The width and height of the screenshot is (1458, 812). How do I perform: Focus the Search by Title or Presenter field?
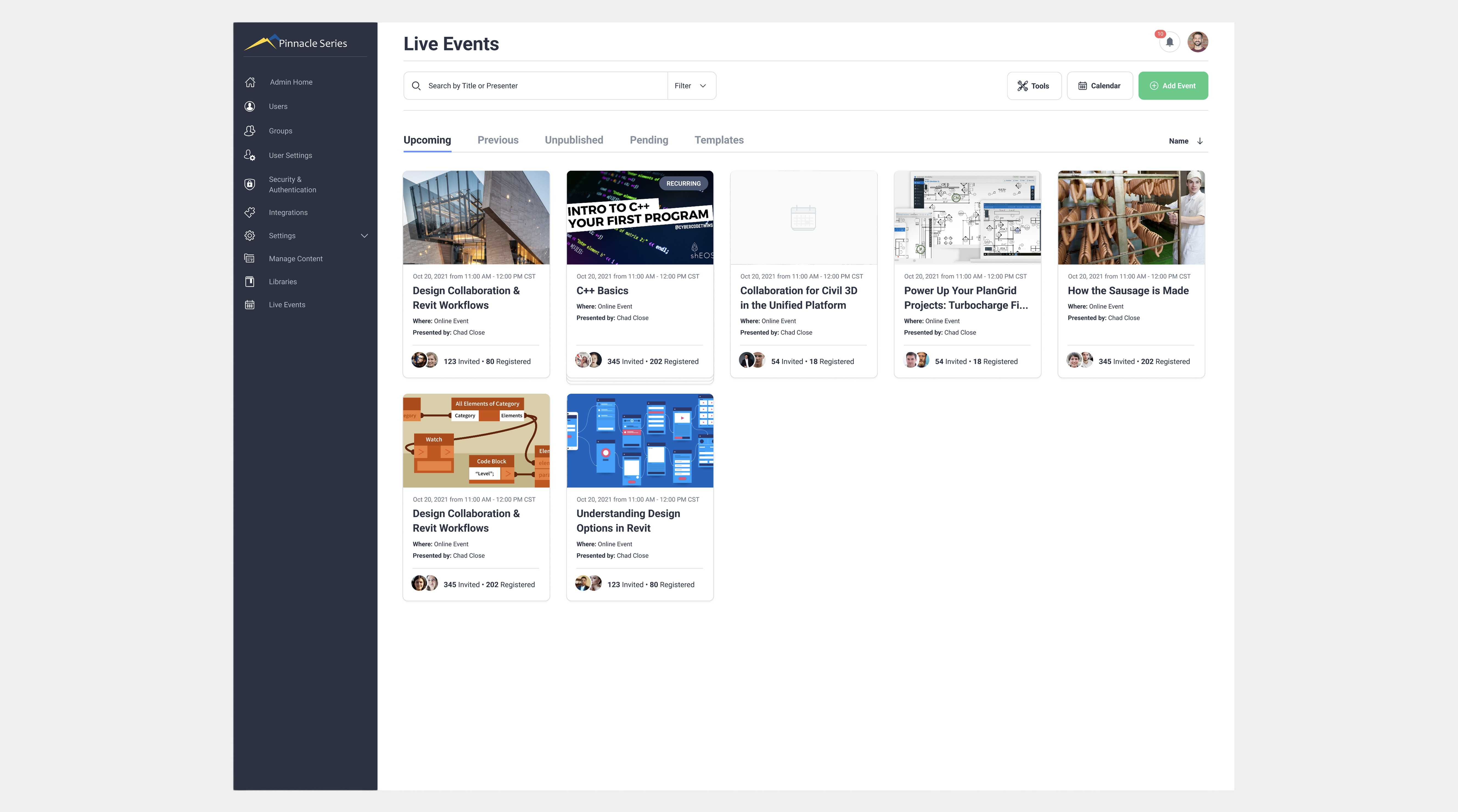tap(535, 86)
